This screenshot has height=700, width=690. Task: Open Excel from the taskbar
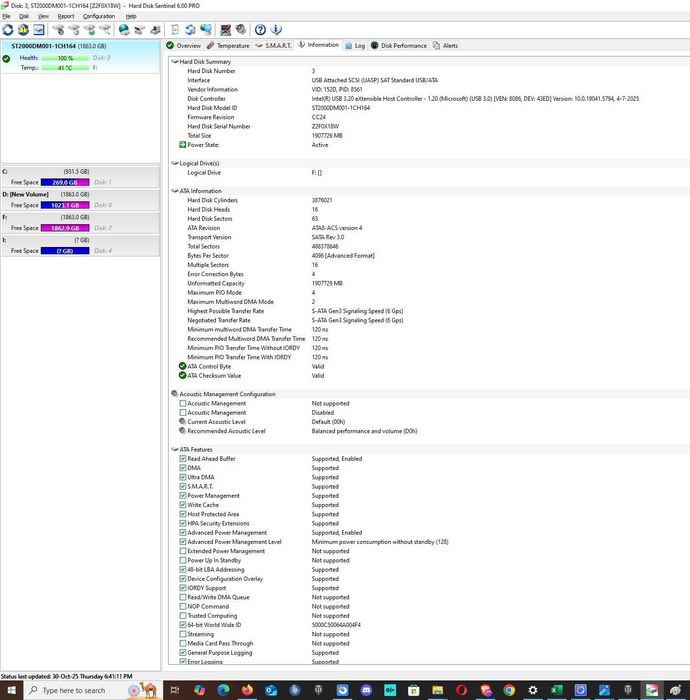click(x=557, y=690)
